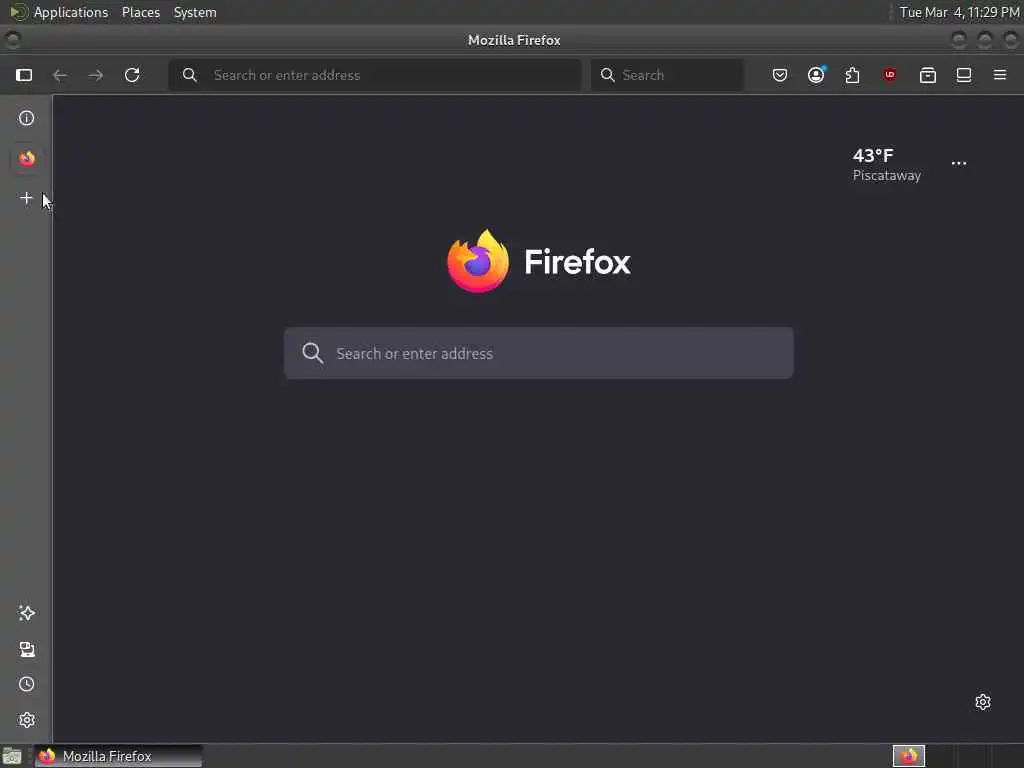1024x768 pixels.
Task: Open history clock icon in sidebar
Action: [x=27, y=684]
